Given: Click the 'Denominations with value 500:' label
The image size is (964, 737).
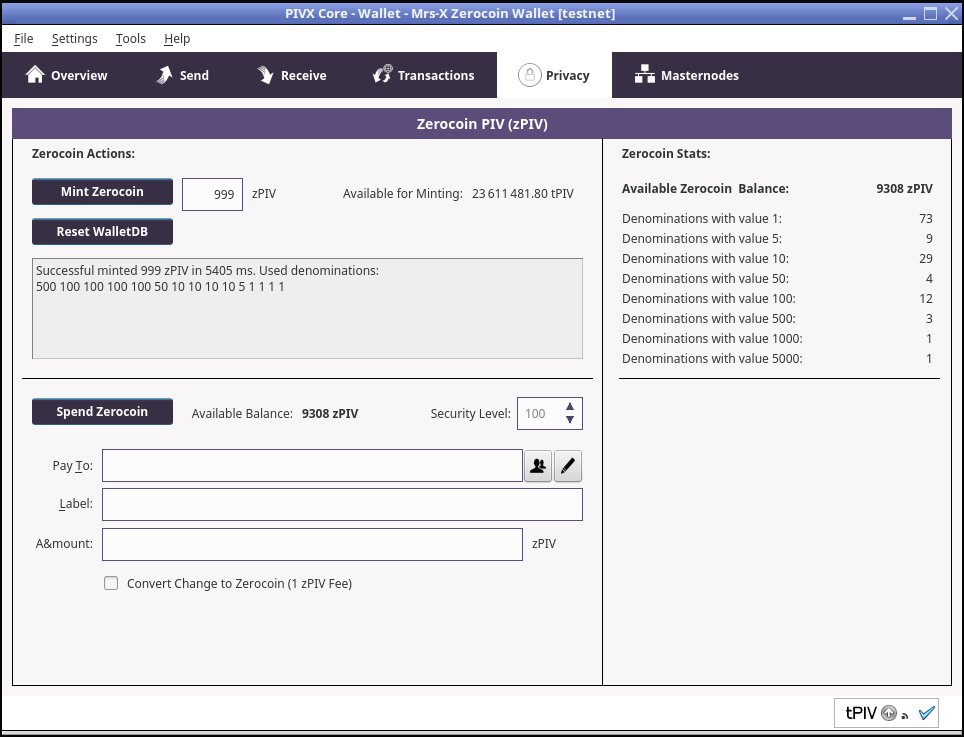Looking at the screenshot, I should 709,318.
